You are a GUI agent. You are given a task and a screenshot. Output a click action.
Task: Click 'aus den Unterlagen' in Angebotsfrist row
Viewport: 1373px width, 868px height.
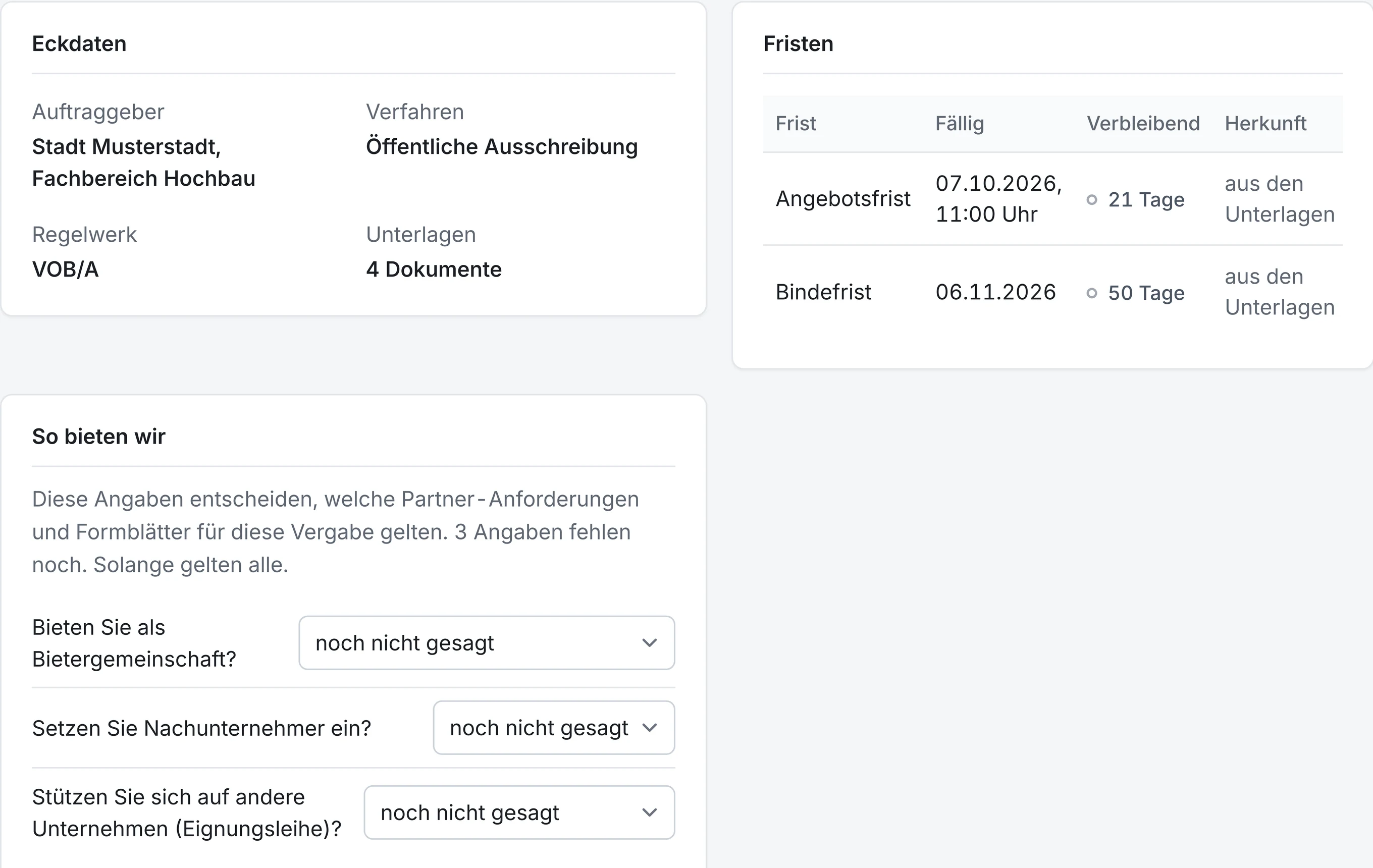pyautogui.click(x=1280, y=199)
